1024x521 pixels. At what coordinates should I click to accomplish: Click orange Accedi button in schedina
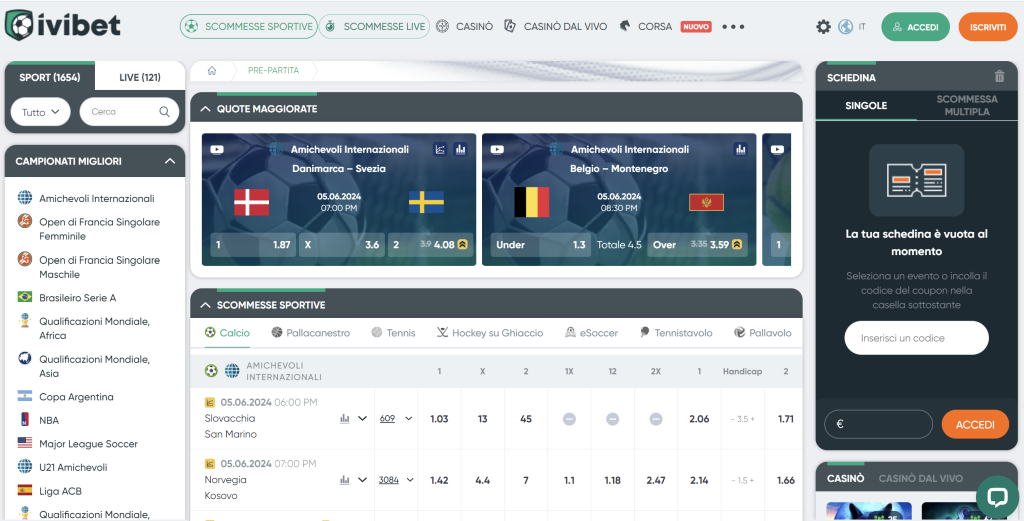975,424
